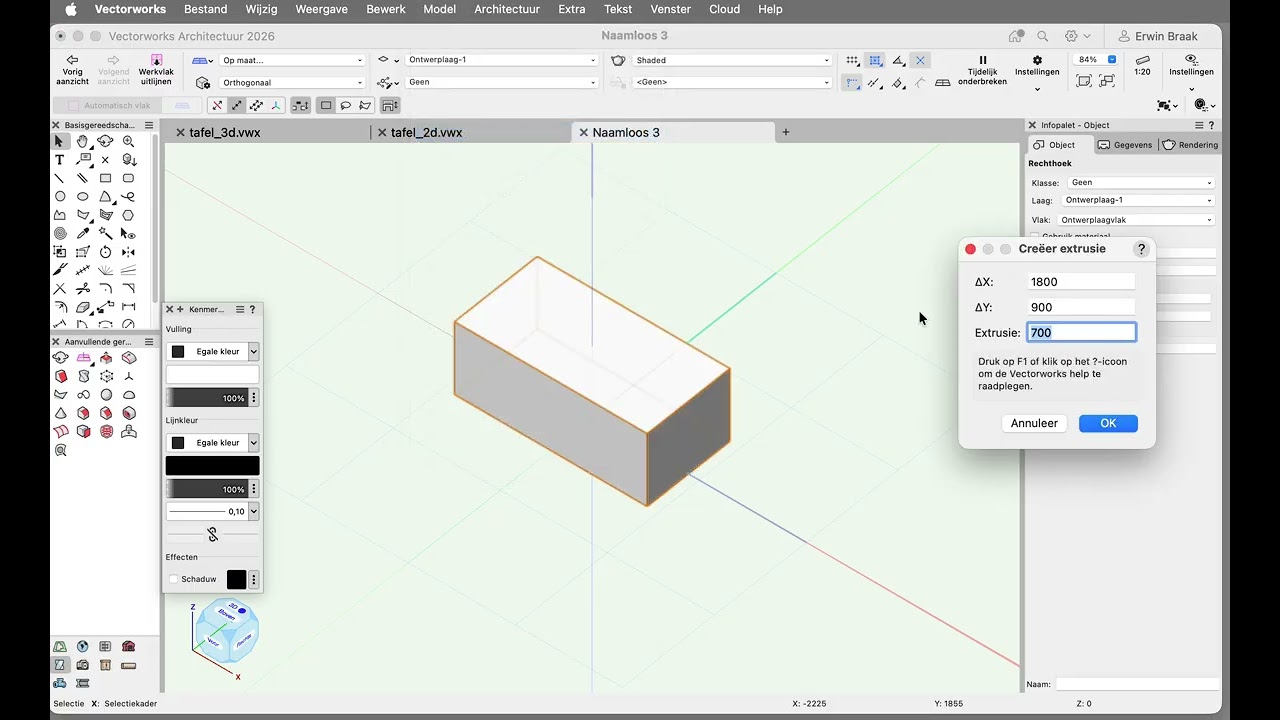Add a new document tab with plus

[785, 132]
